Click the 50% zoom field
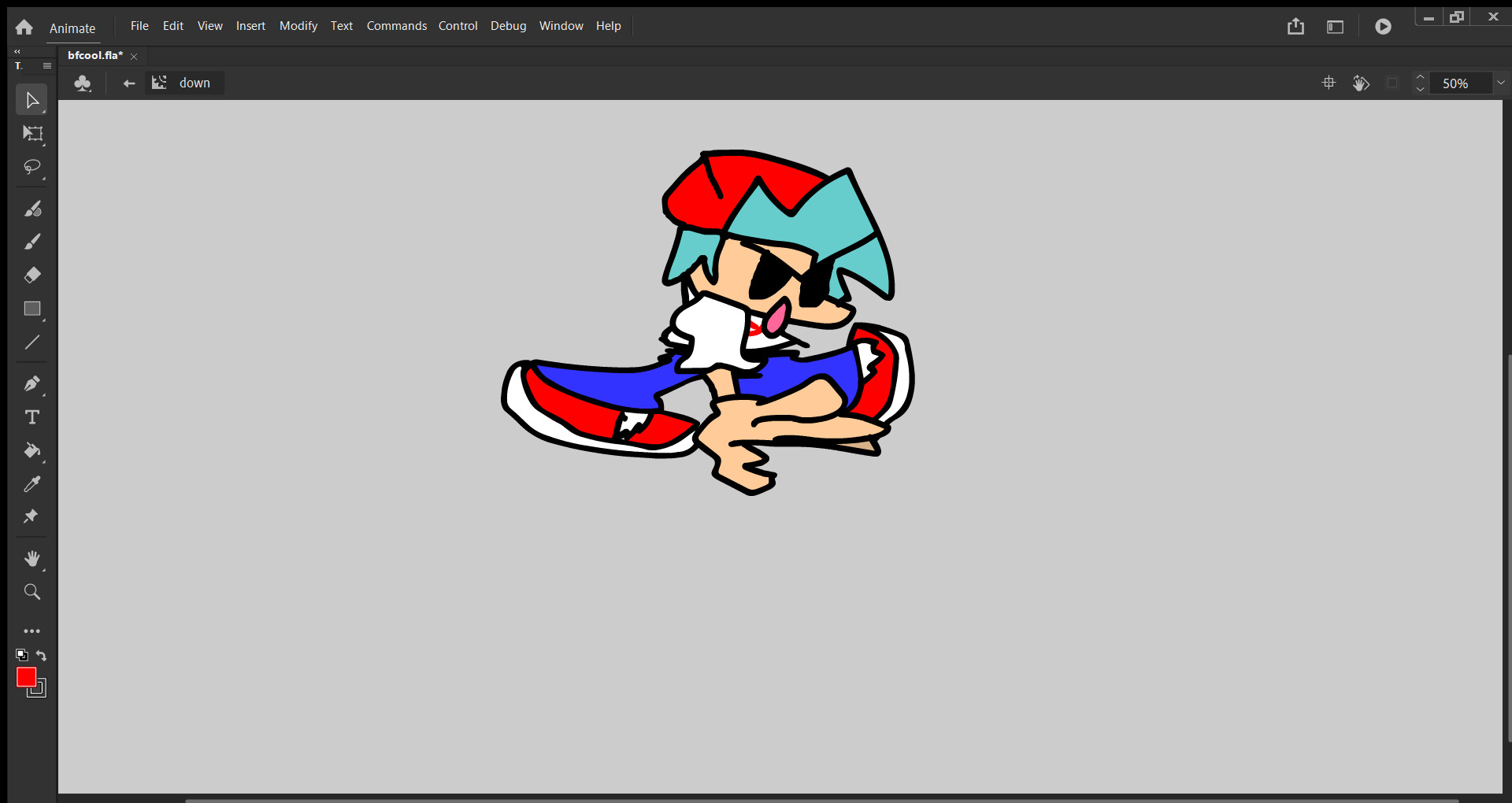Screen dimensions: 1512x803 click(1461, 83)
